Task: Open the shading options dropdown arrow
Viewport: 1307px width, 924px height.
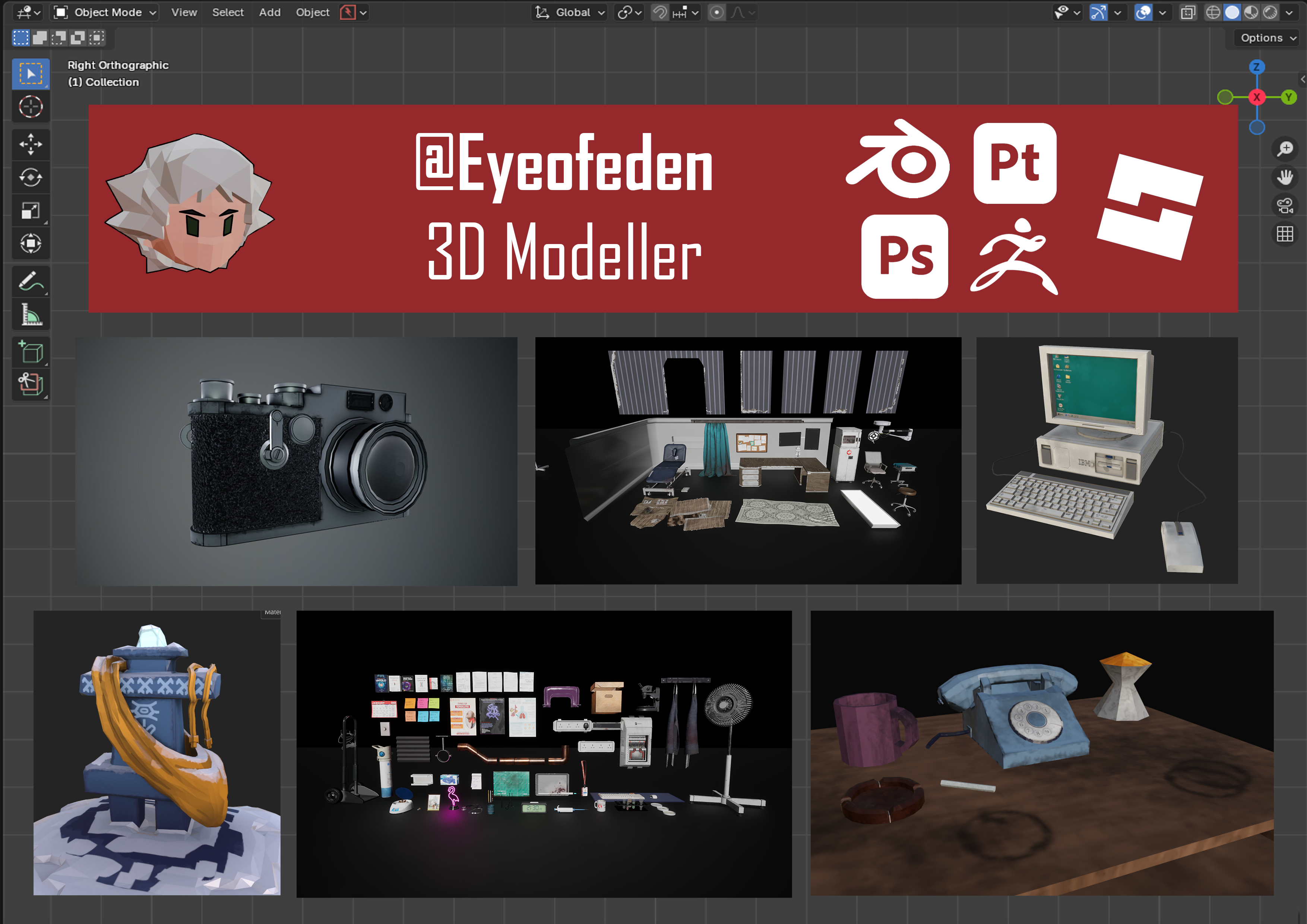Action: point(1289,13)
